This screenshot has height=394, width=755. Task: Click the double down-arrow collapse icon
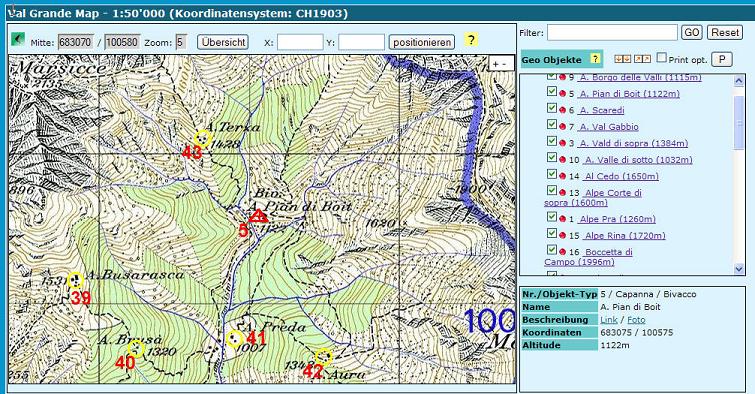(623, 59)
